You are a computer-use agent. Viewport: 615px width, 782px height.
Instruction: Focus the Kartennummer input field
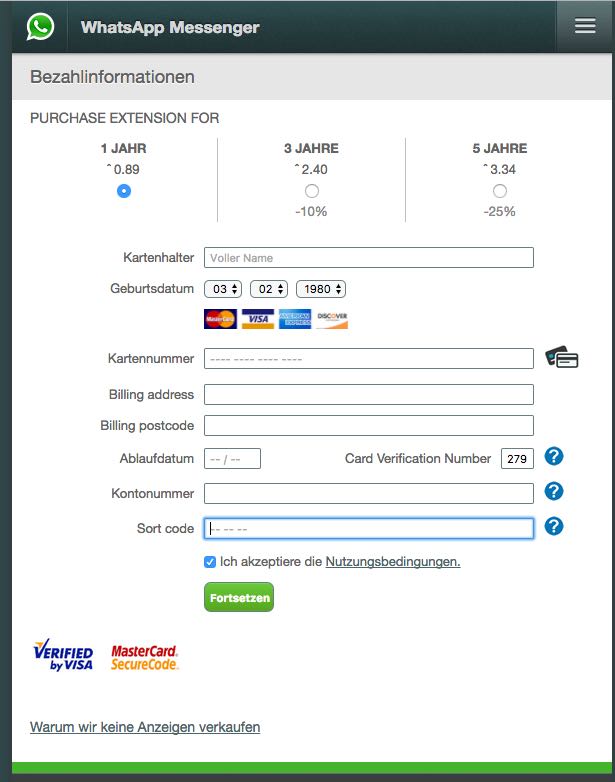coord(369,359)
